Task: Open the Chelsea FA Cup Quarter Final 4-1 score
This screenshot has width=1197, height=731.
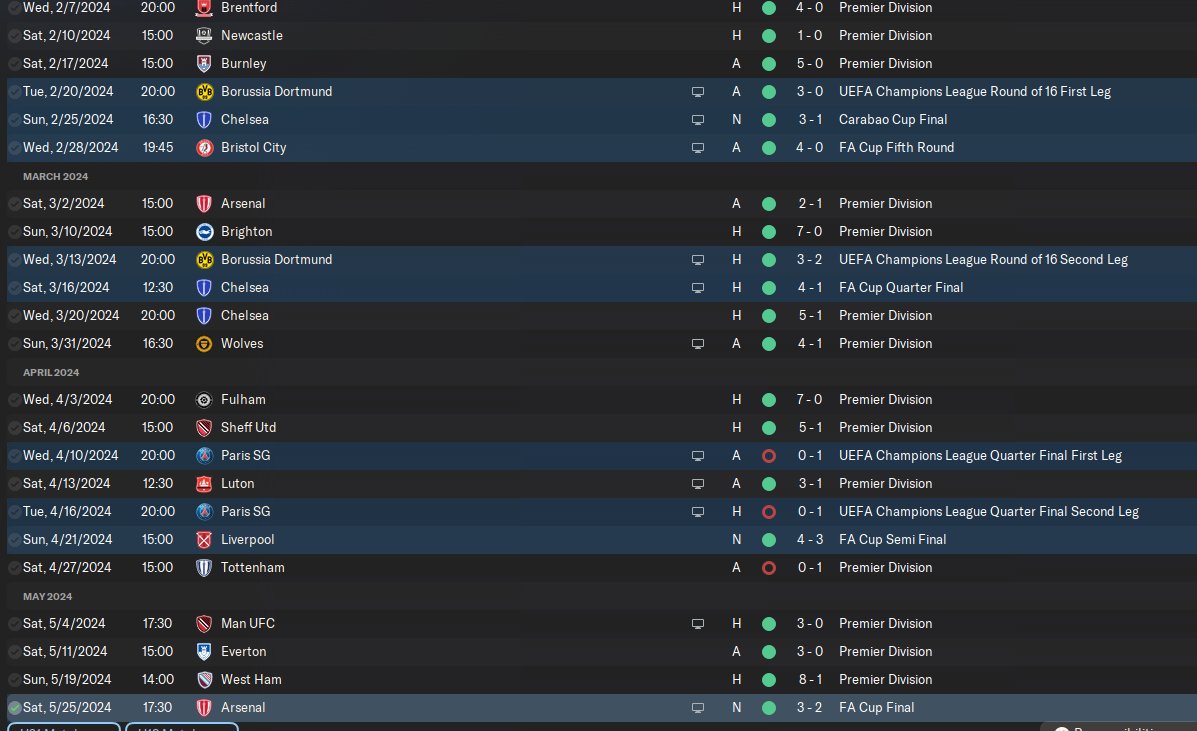Action: 808,287
